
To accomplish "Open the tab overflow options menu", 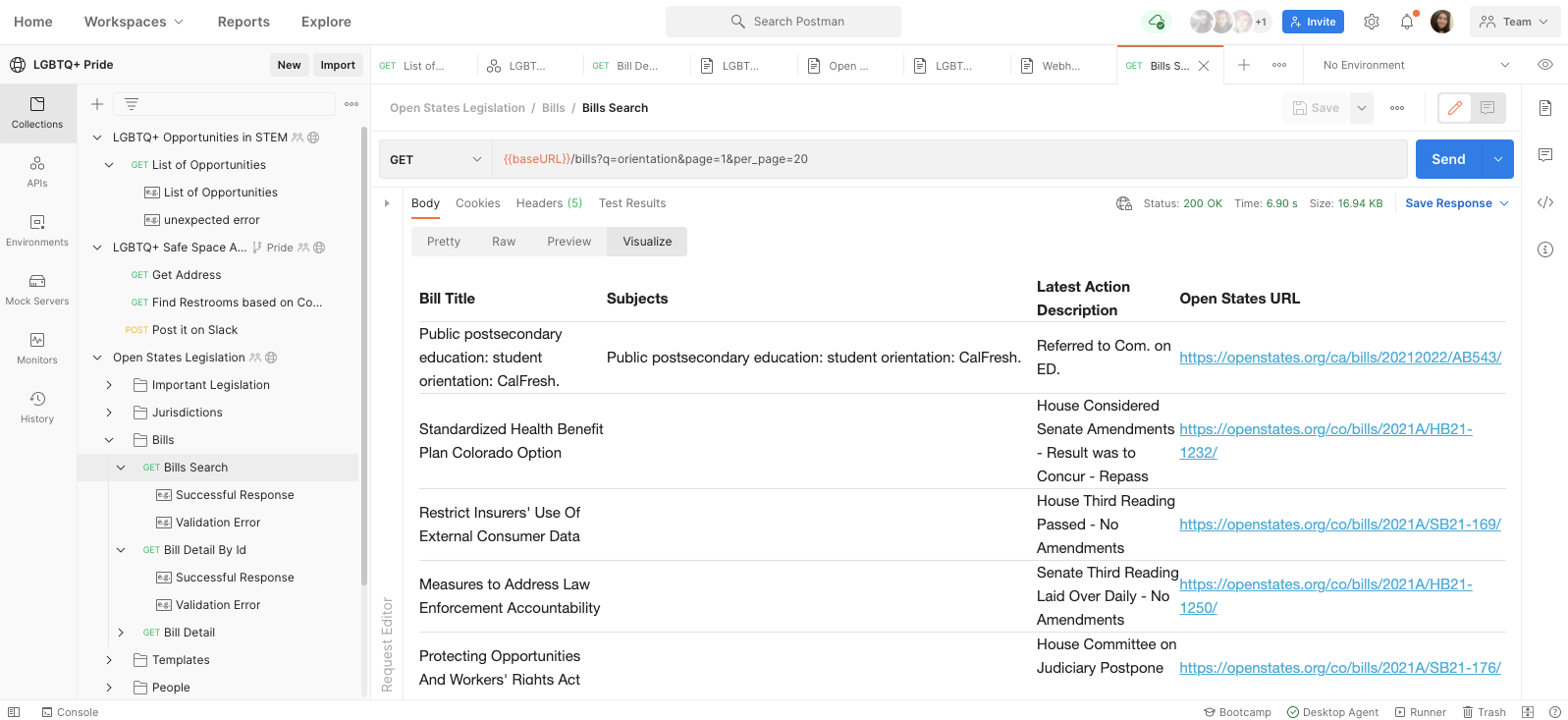I will (x=1279, y=65).
